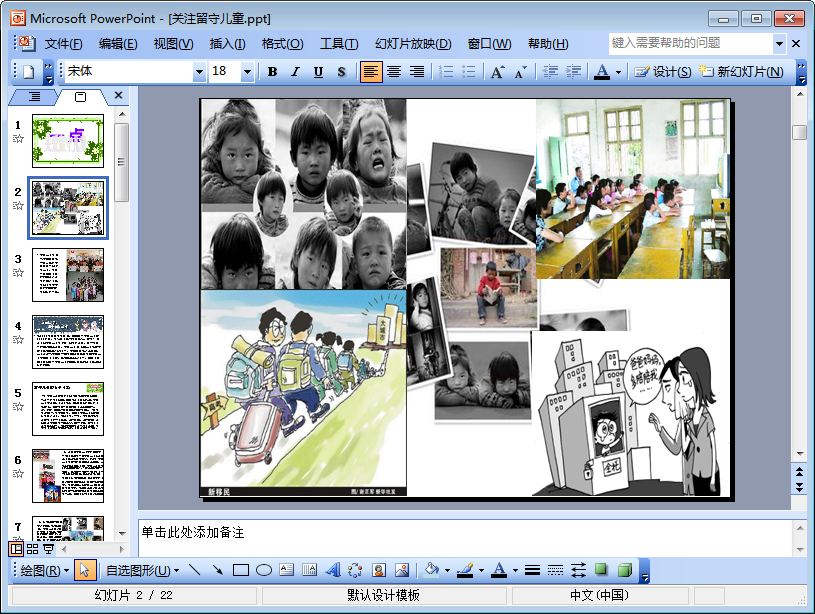Select the Line drawing tool

click(x=194, y=570)
